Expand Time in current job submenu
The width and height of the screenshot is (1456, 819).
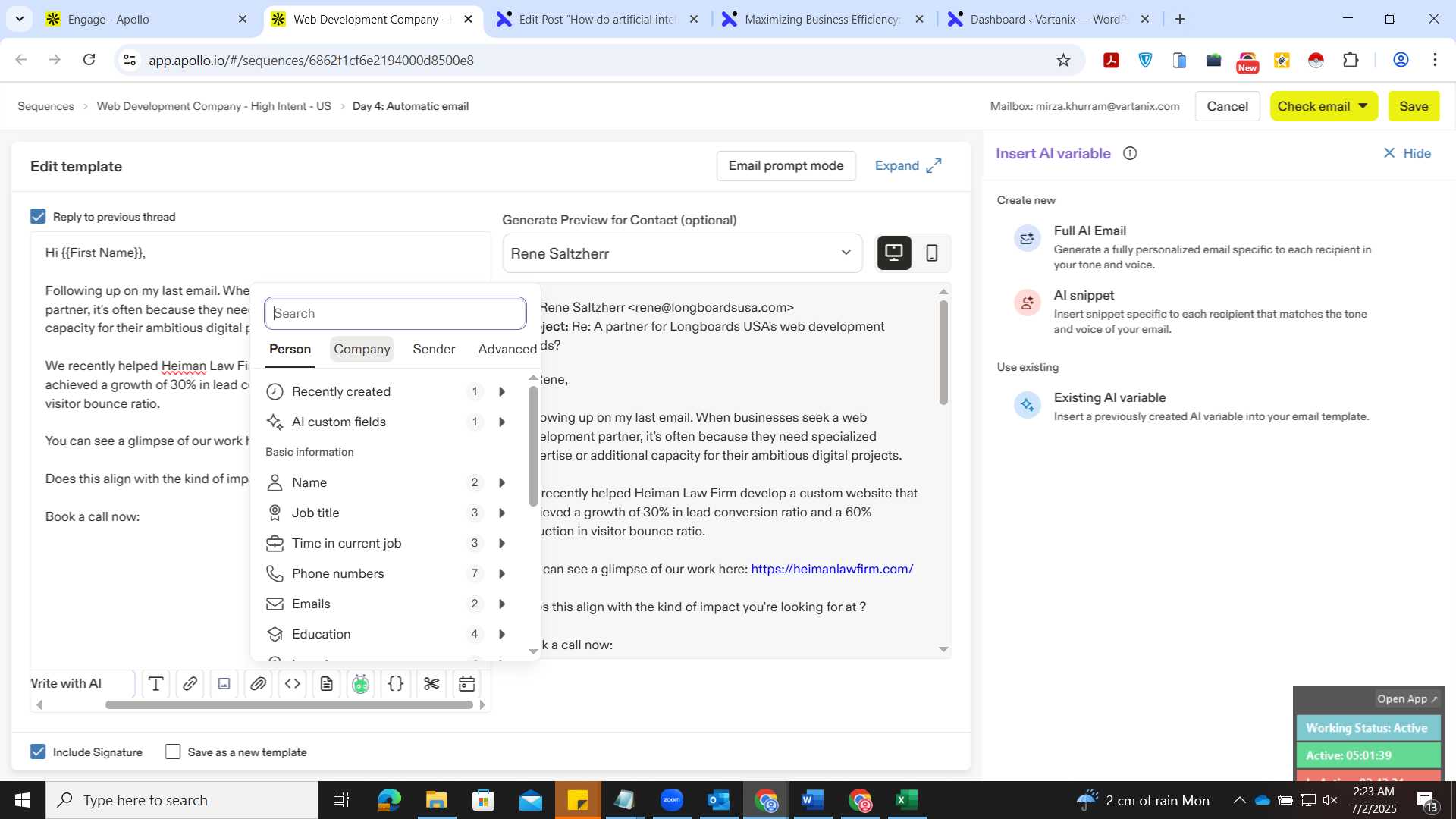(x=502, y=543)
